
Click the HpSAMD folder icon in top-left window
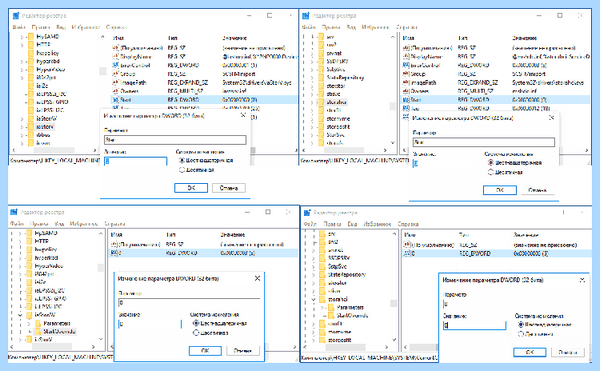click(31, 37)
